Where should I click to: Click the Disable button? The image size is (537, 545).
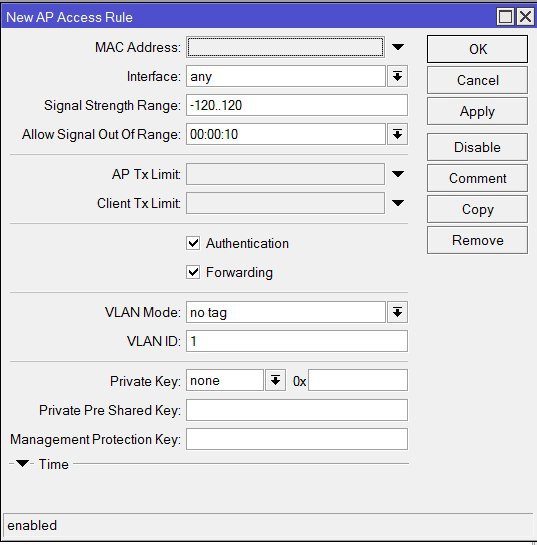[x=477, y=147]
